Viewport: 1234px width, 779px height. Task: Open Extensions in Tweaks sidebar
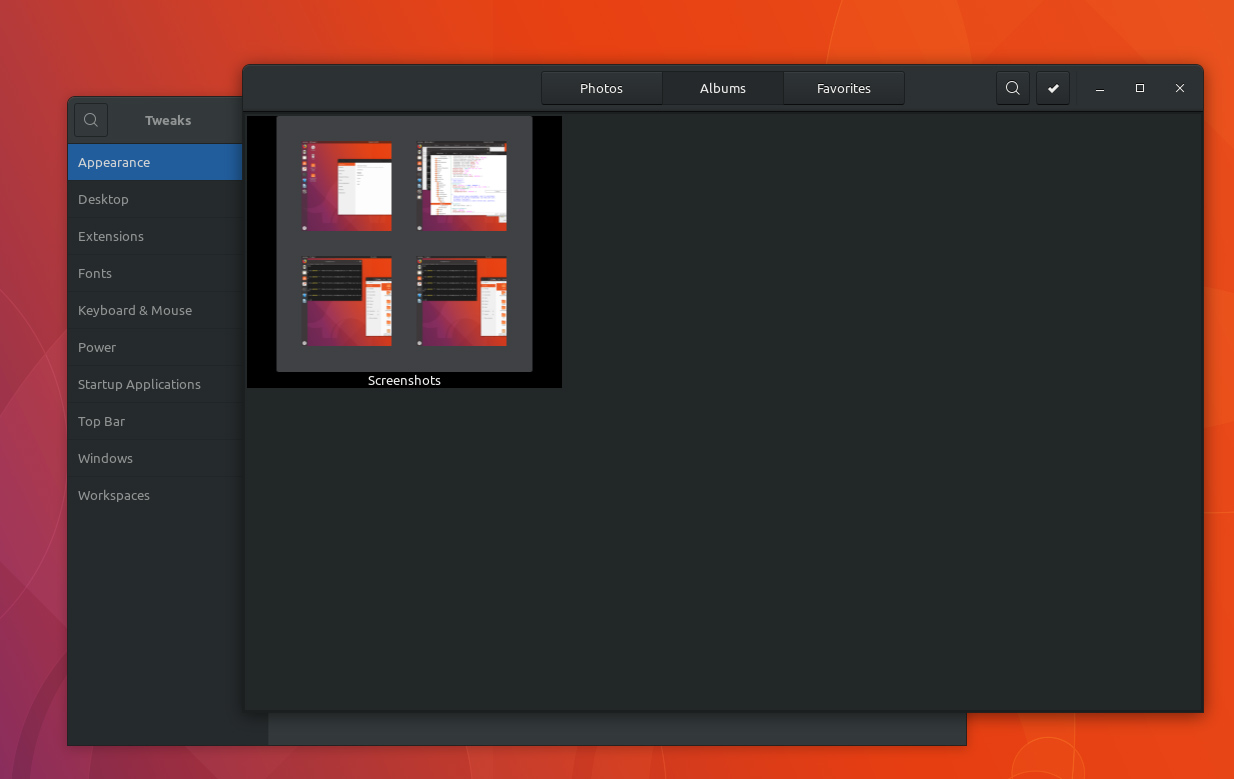(x=155, y=236)
